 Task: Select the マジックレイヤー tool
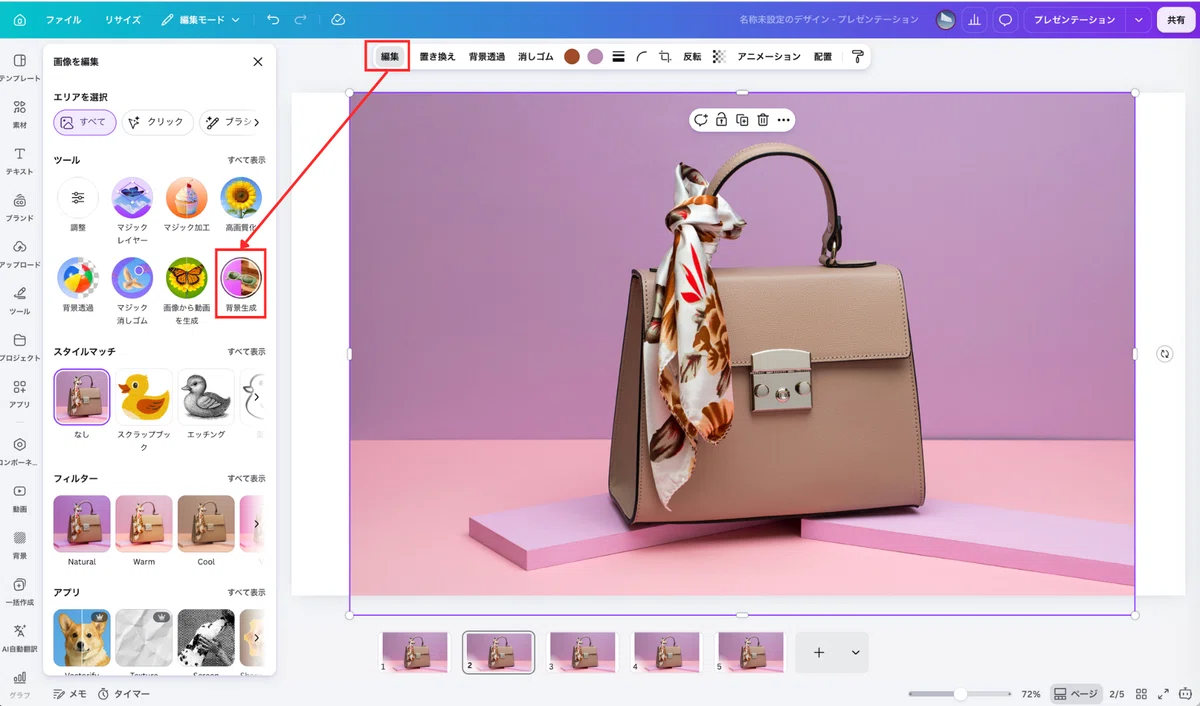pos(132,211)
